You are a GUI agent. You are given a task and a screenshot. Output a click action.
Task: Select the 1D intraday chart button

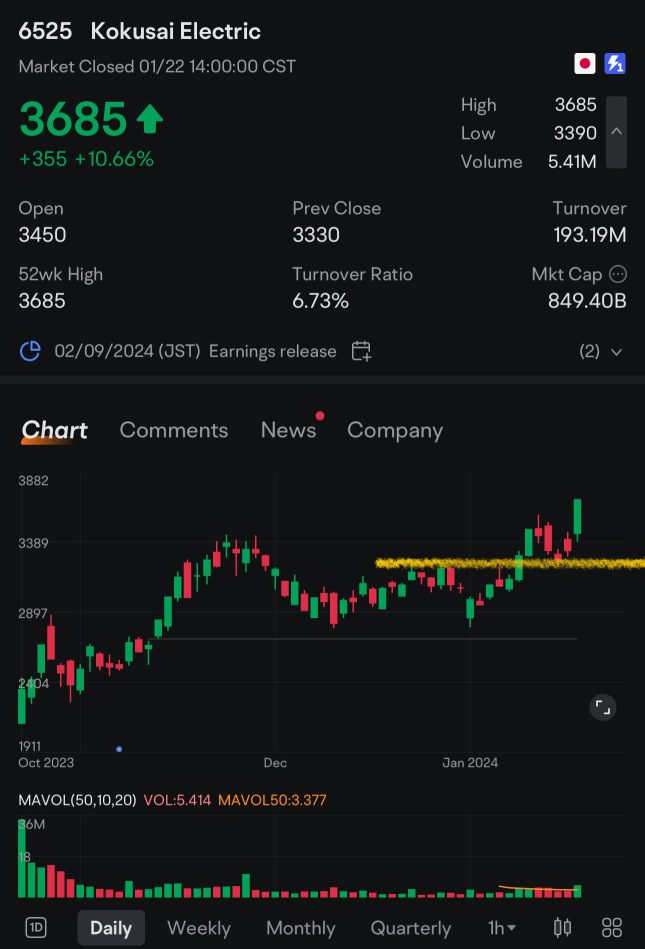click(x=36, y=927)
